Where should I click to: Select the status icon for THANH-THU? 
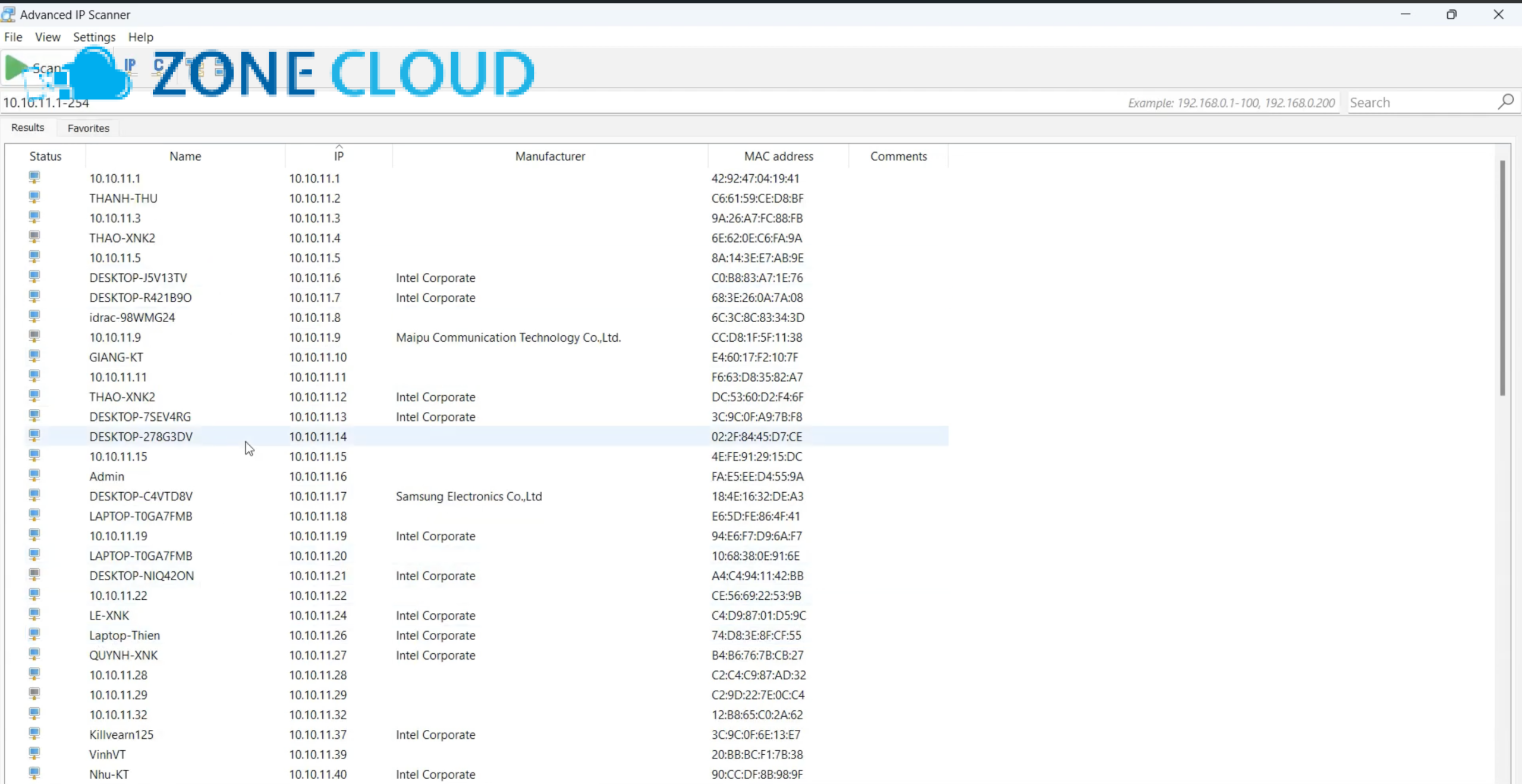[34, 197]
